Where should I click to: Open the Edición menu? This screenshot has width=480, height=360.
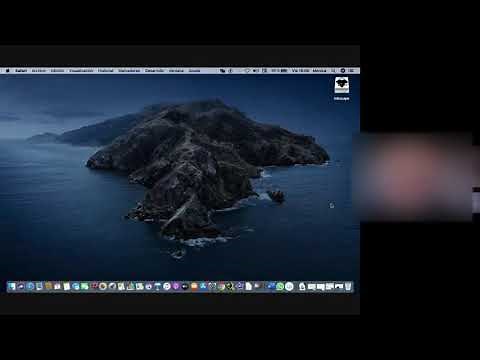pos(57,71)
